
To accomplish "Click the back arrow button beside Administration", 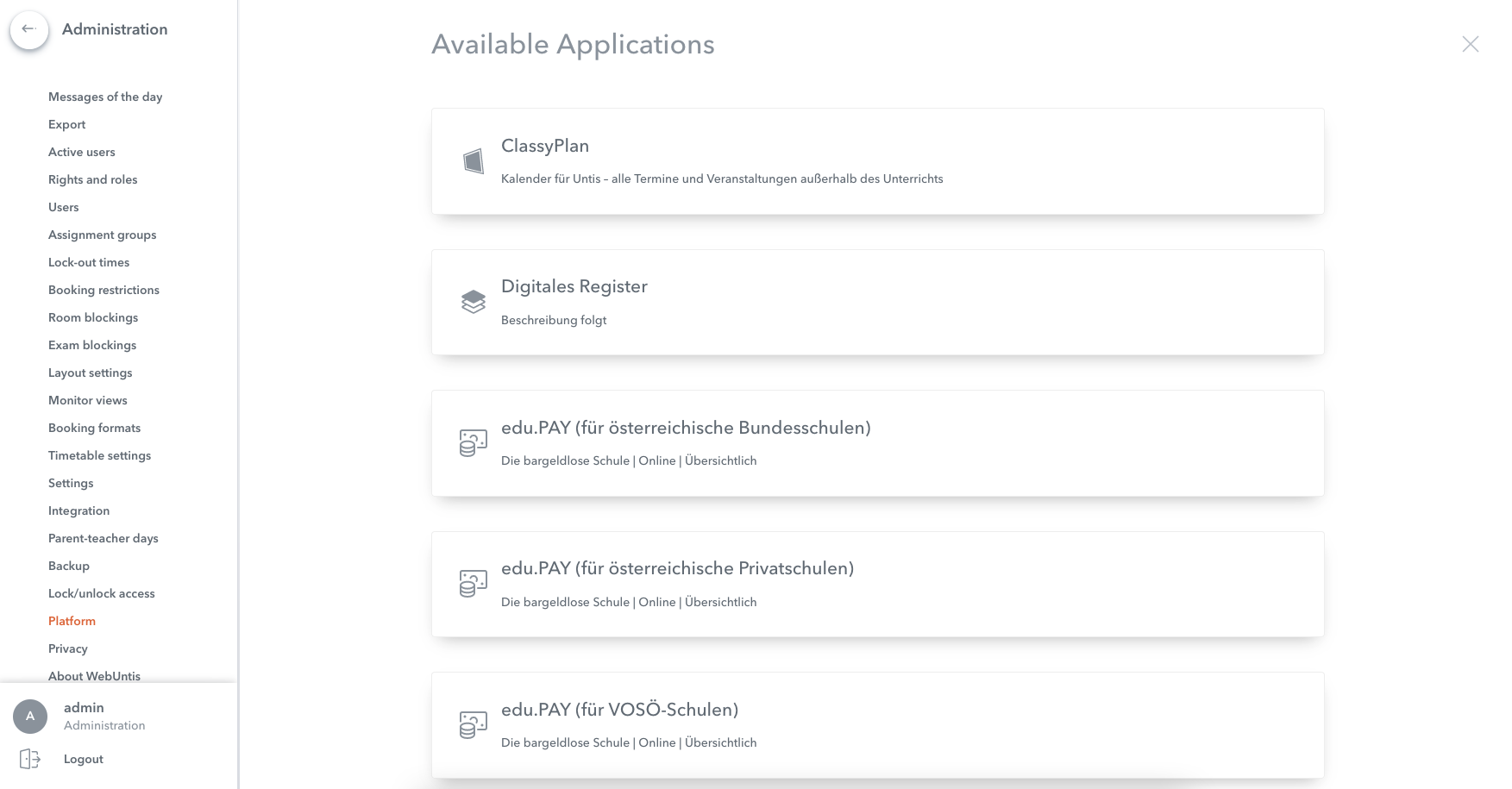I will pyautogui.click(x=28, y=29).
